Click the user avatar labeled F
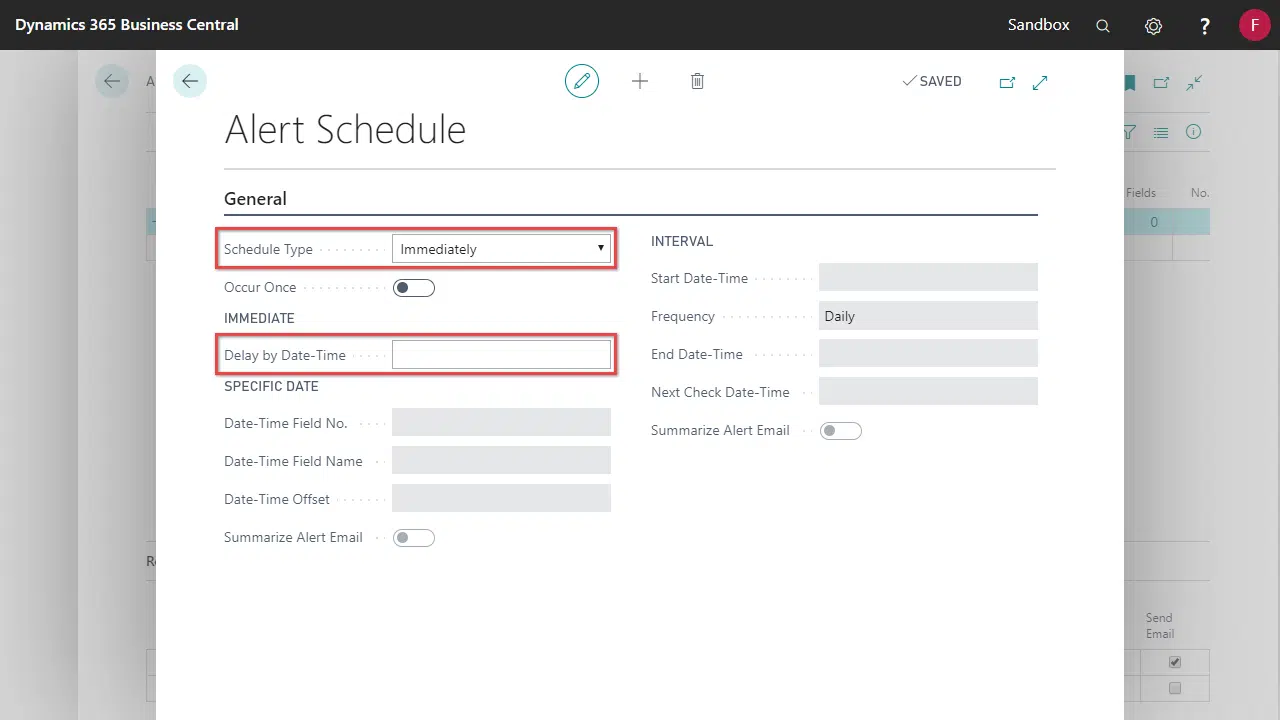This screenshot has height=720, width=1280. (x=1254, y=25)
